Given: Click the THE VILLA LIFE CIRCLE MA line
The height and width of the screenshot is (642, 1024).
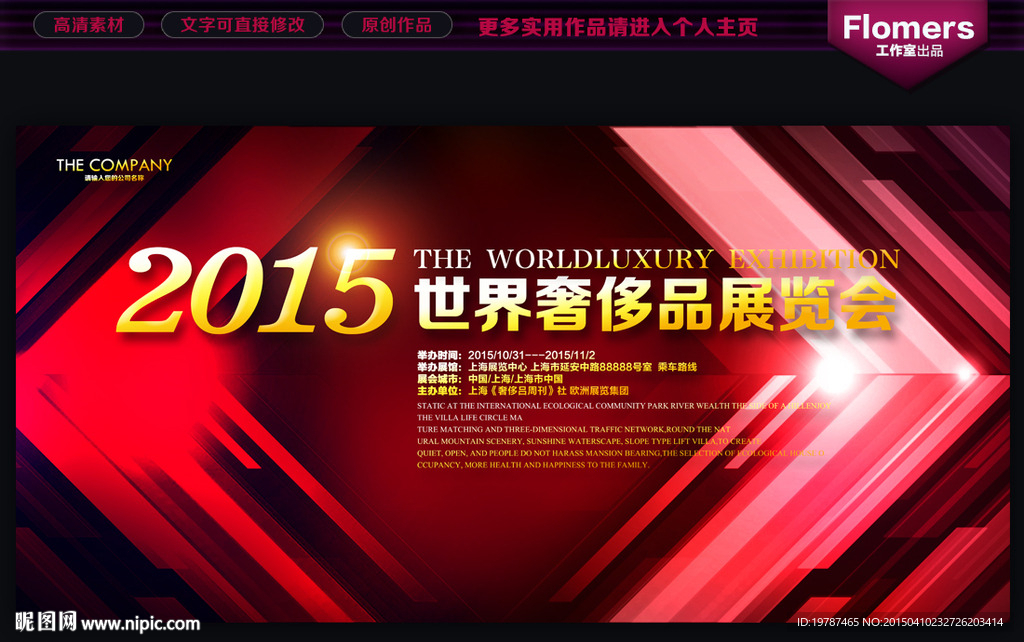Looking at the screenshot, I should (x=470, y=417).
